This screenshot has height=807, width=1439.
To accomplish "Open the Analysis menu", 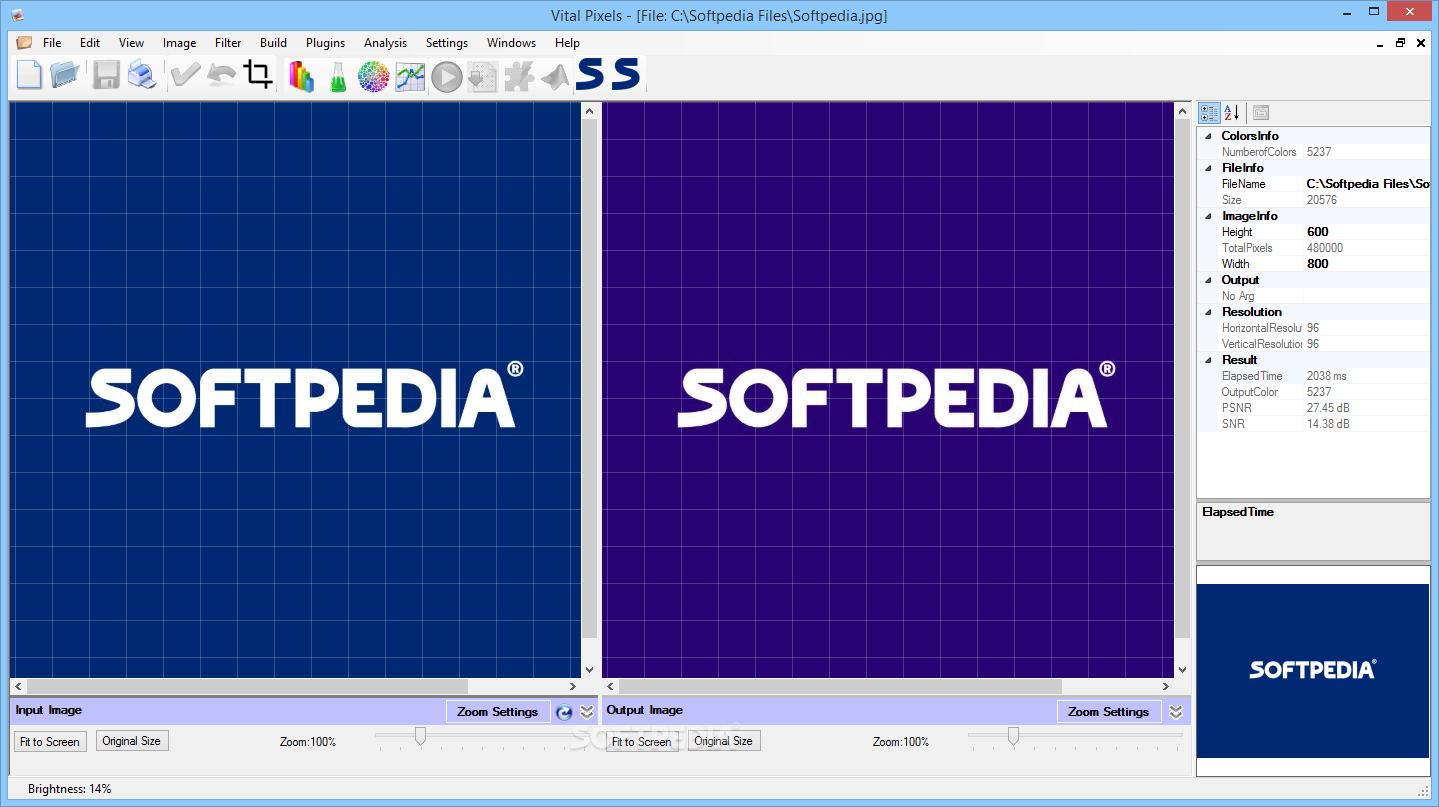I will [x=385, y=43].
